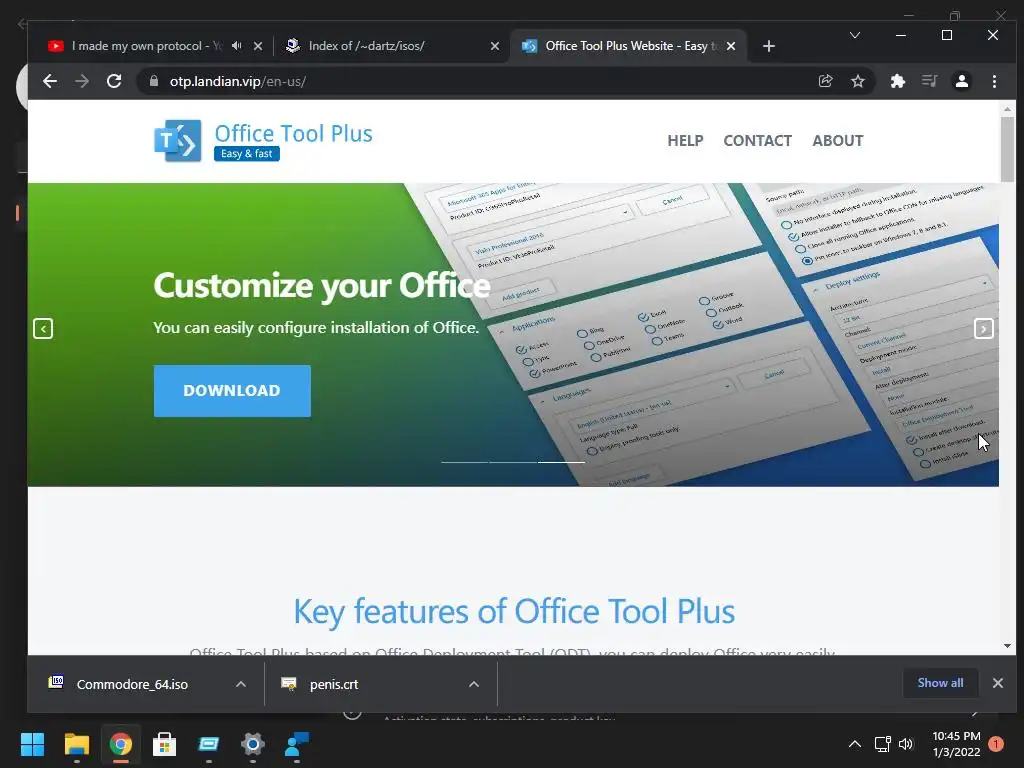Click the blue DOWNLOAD button
This screenshot has width=1024, height=768.
[232, 391]
